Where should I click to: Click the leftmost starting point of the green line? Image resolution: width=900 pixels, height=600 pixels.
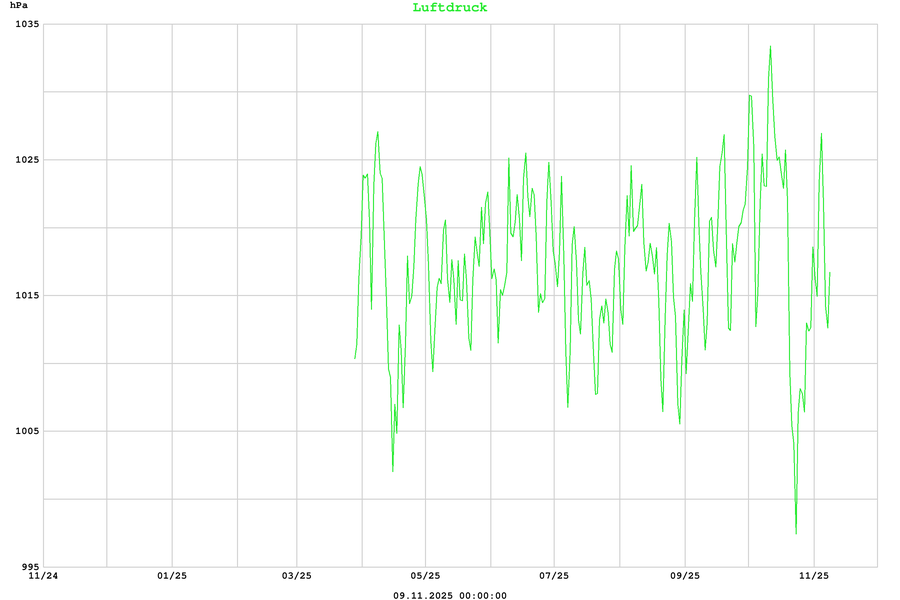click(355, 358)
